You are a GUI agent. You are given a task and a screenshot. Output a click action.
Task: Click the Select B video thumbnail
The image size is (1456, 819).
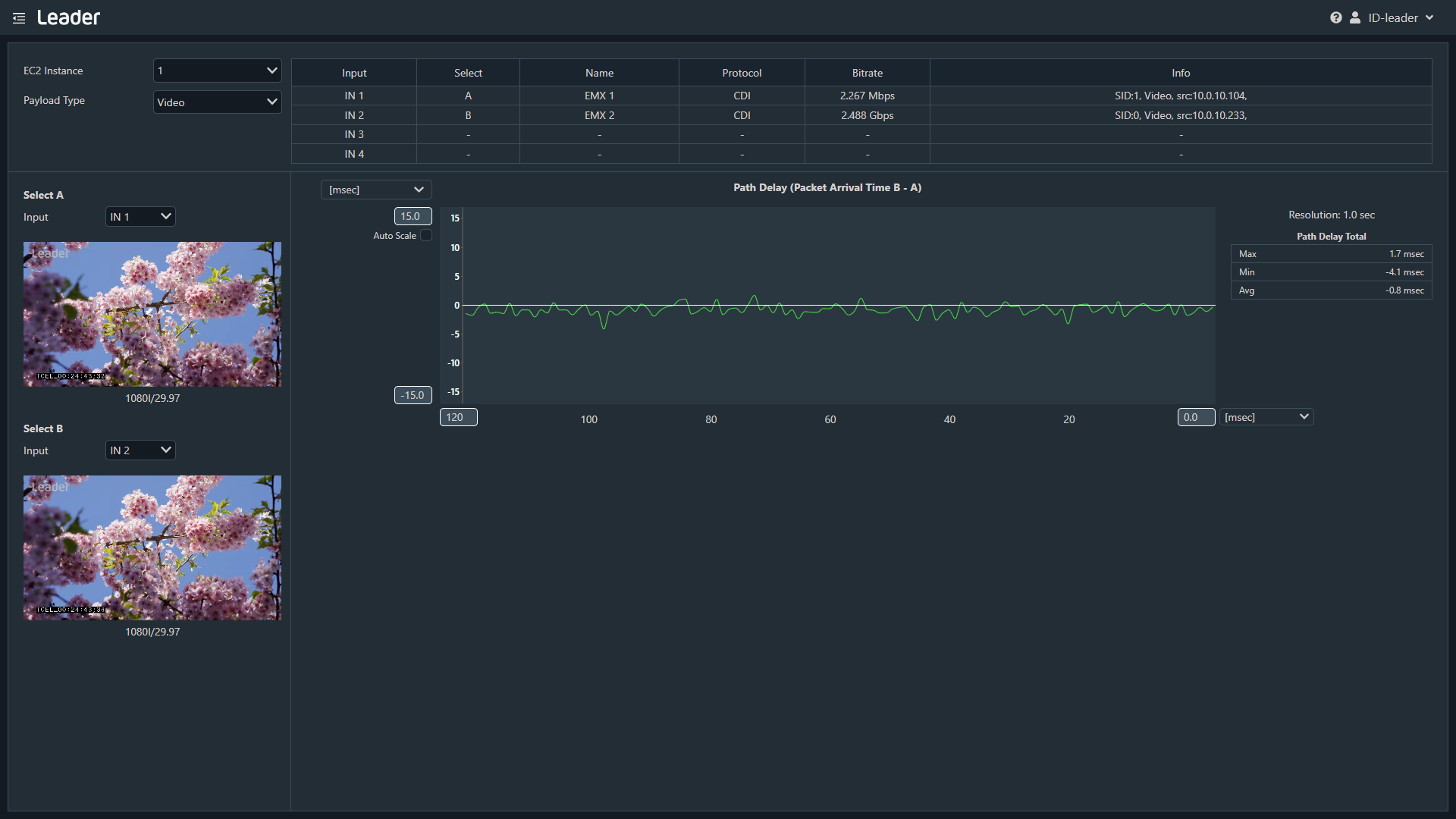[152, 548]
